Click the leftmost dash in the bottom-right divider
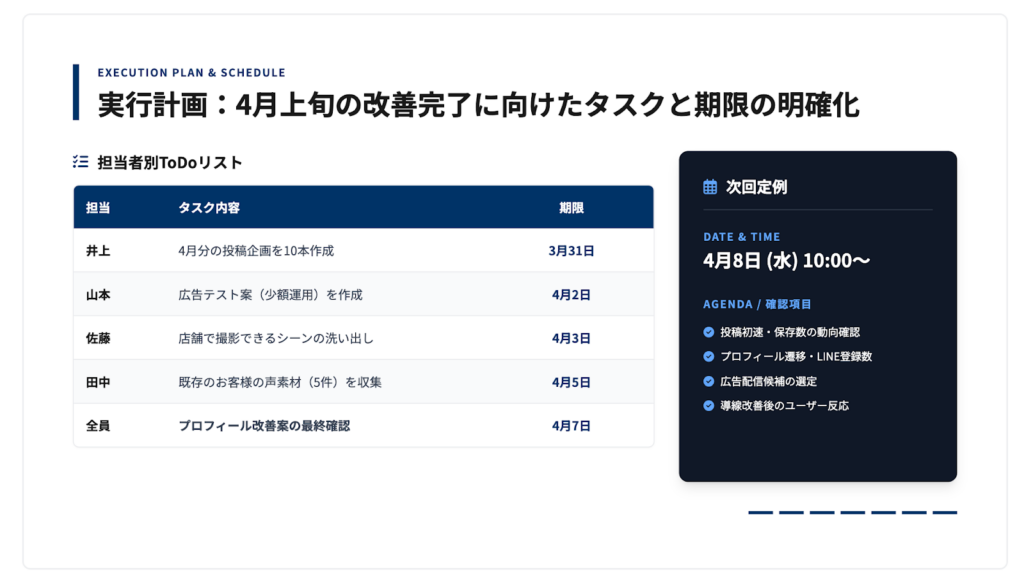 click(x=760, y=513)
